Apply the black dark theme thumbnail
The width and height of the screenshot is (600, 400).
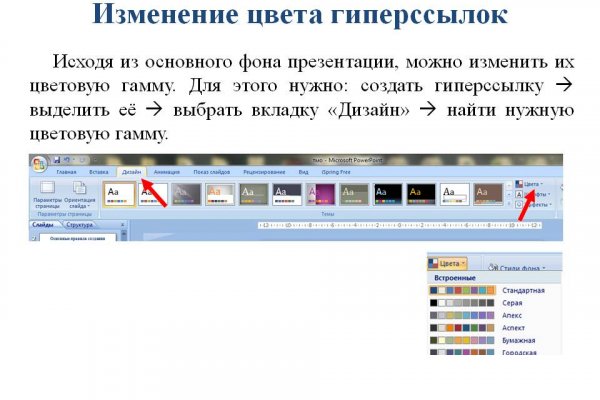click(x=389, y=194)
